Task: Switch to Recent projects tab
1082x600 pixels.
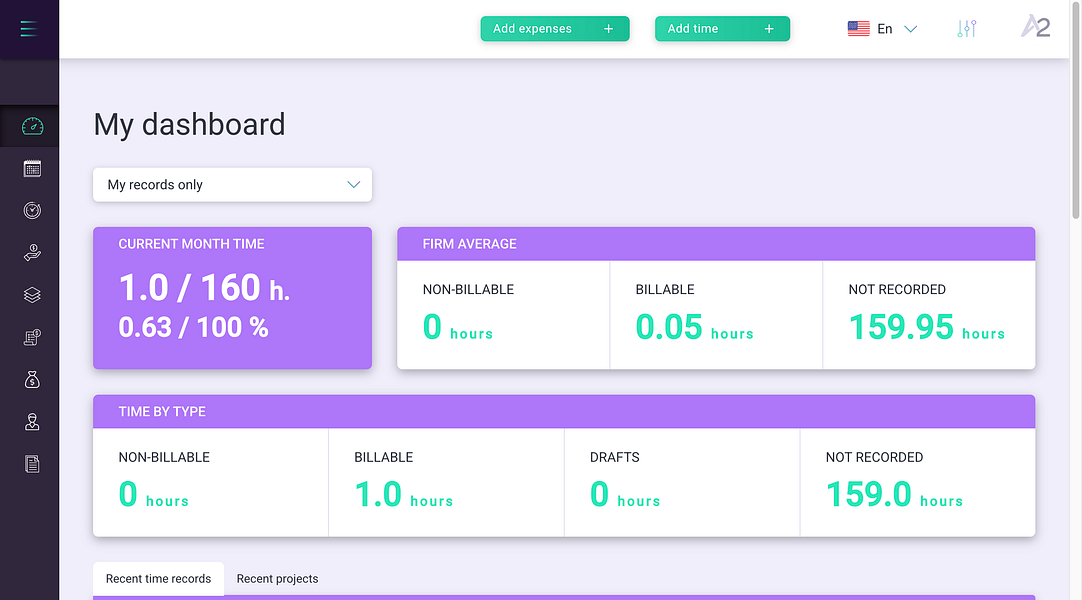Action: point(277,579)
